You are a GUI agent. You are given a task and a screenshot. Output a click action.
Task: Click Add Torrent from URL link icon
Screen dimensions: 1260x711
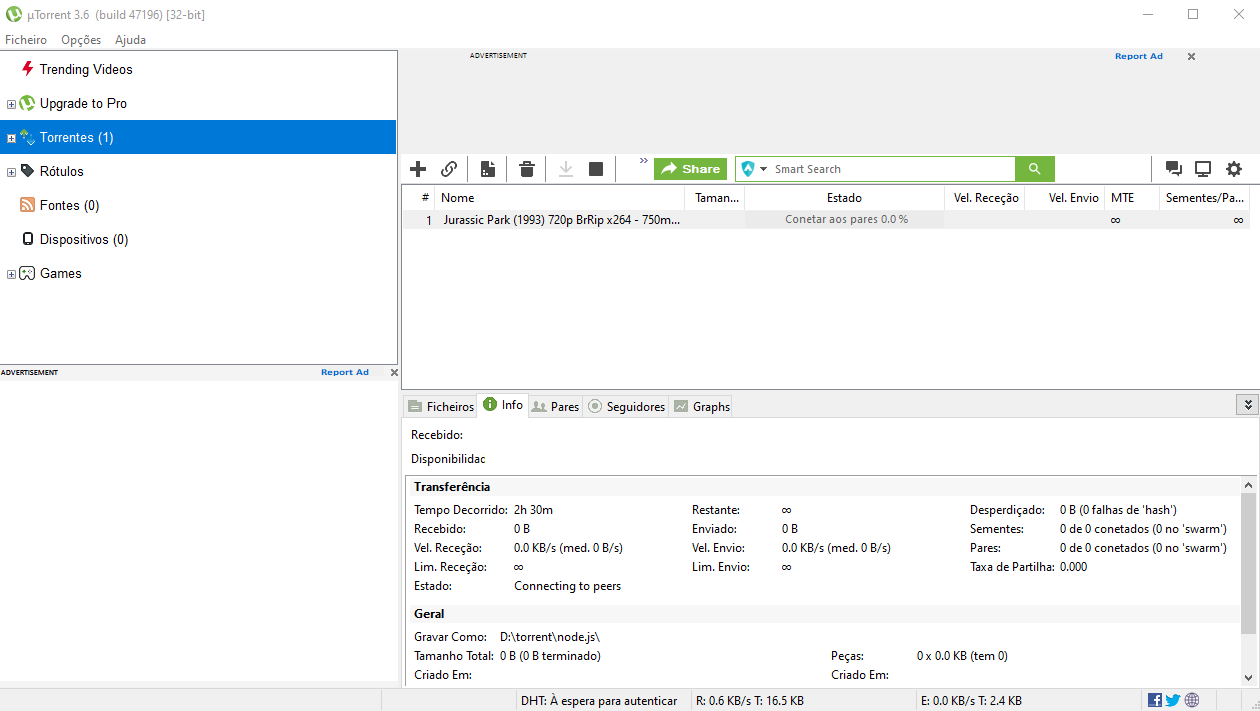coord(449,169)
